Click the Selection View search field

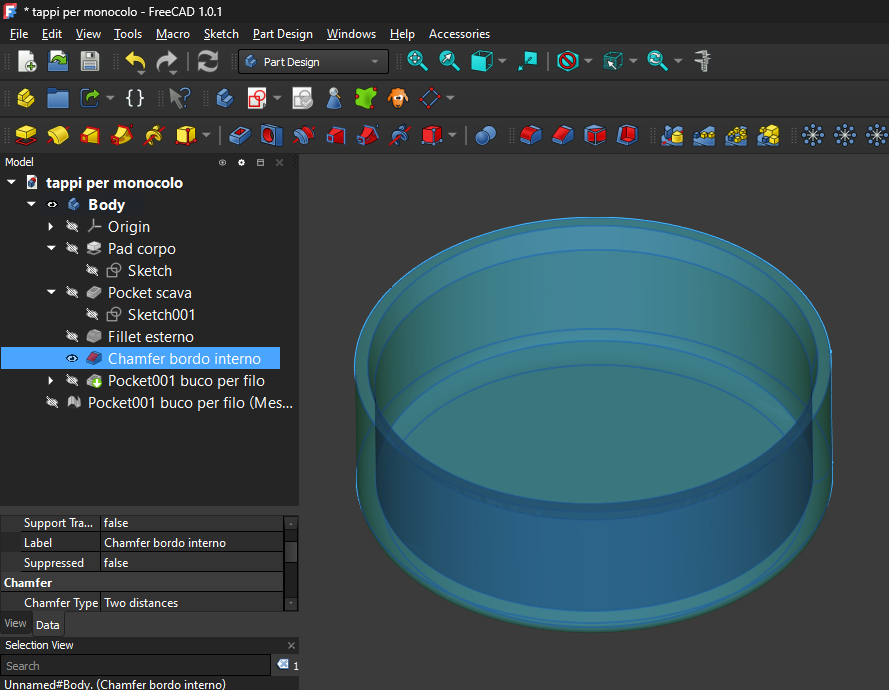click(x=135, y=666)
